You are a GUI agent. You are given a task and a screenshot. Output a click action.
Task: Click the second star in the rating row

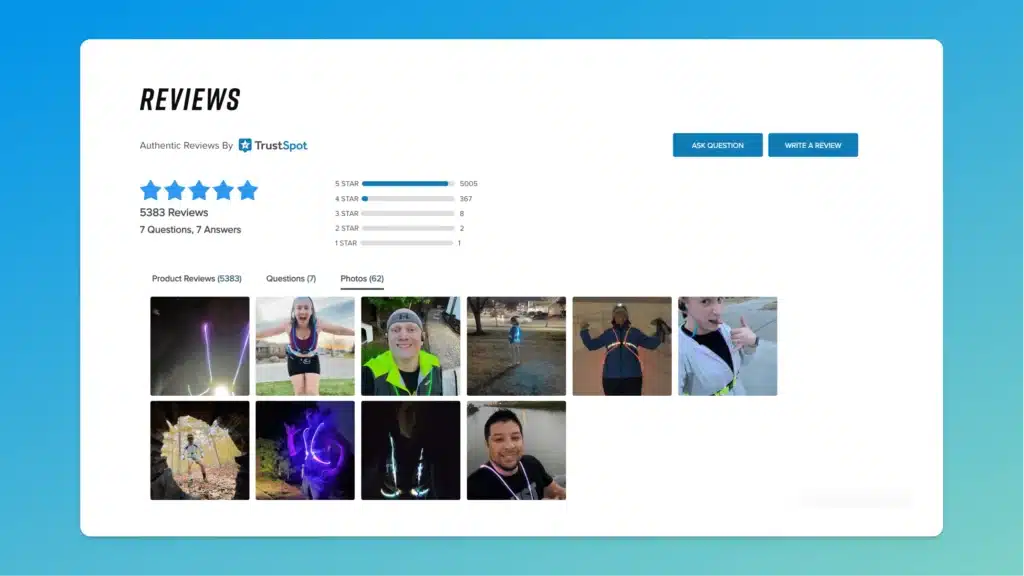click(175, 190)
